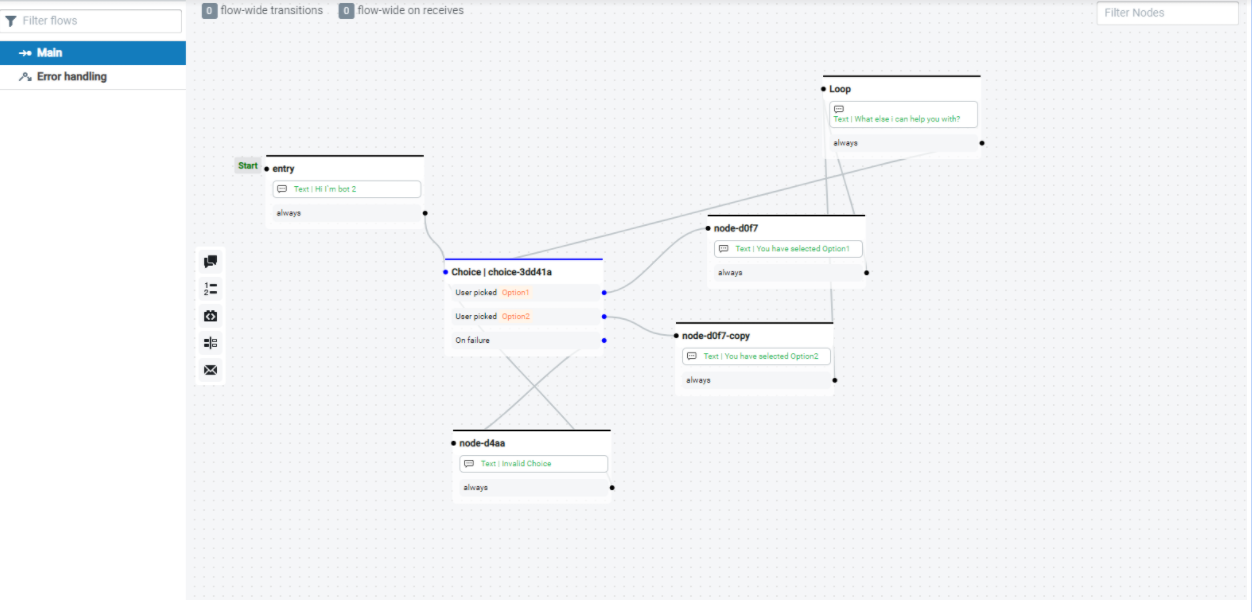Click inside the Filter Nodes field
The width and height of the screenshot is (1252, 612).
click(1166, 13)
